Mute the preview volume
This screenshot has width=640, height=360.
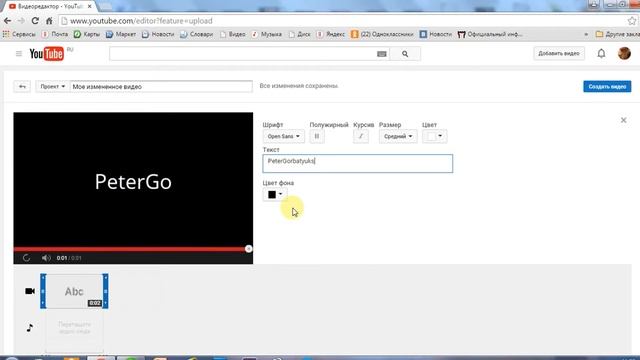(x=46, y=258)
